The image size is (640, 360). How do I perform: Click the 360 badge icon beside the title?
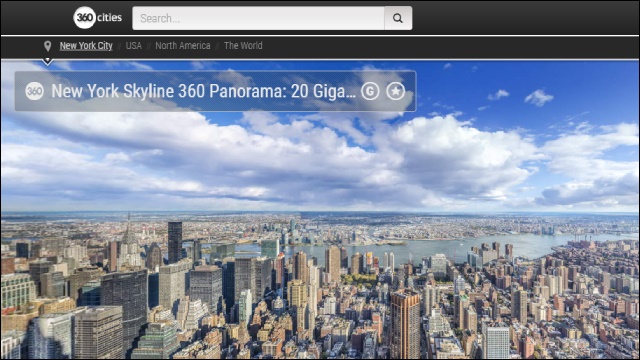coord(34,91)
